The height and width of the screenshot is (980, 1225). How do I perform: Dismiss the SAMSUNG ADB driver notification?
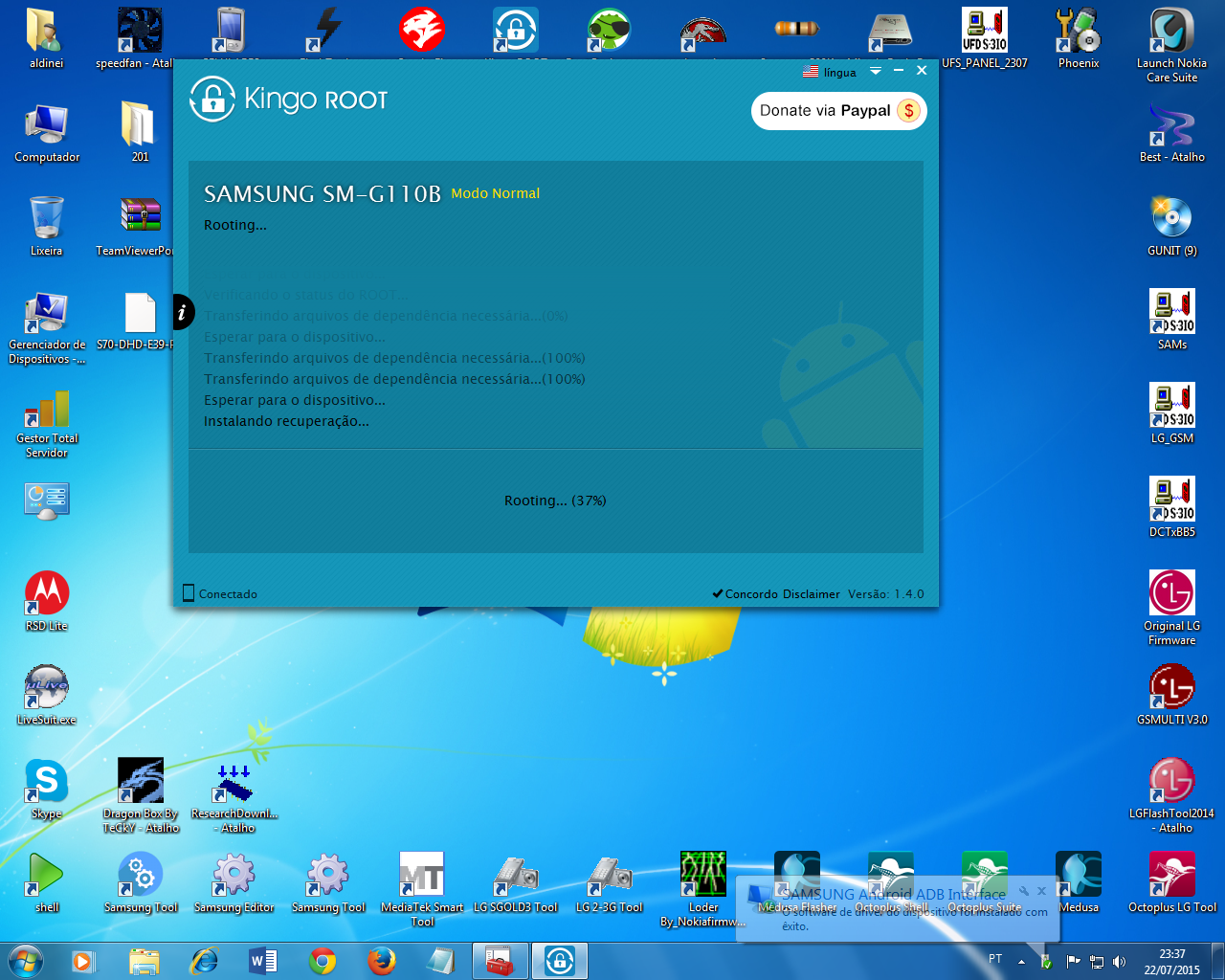pyautogui.click(x=1042, y=891)
